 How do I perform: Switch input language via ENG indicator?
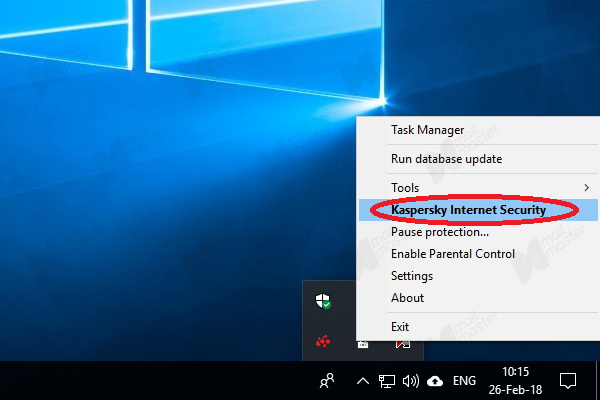click(464, 381)
